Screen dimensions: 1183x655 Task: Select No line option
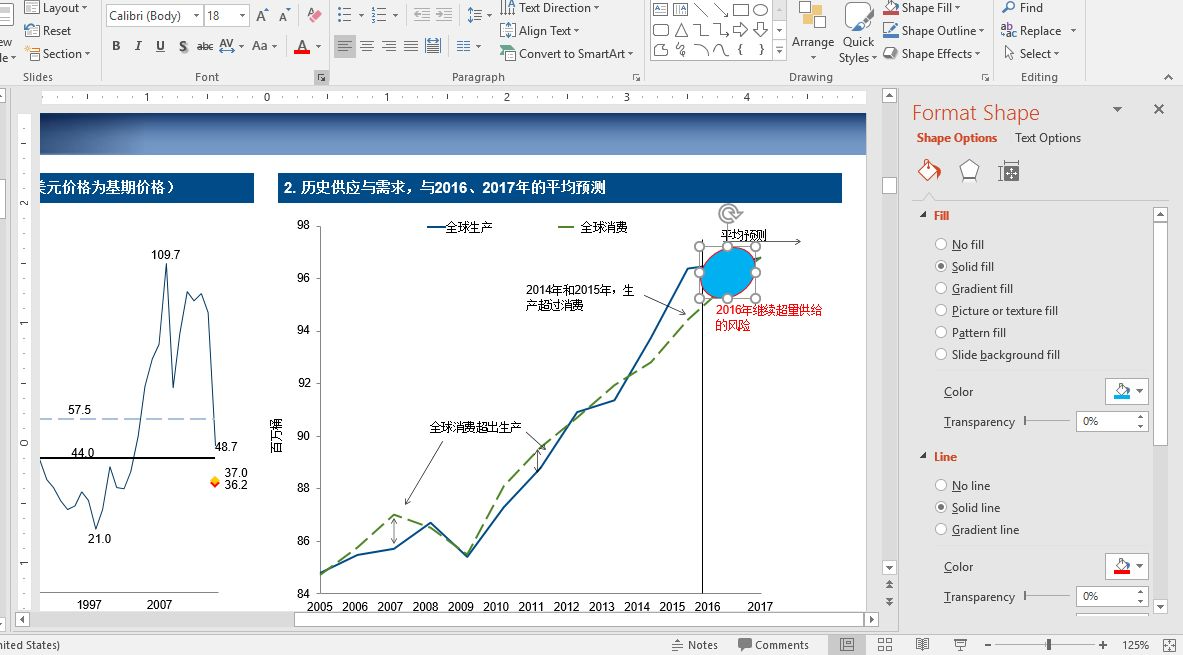tap(962, 485)
